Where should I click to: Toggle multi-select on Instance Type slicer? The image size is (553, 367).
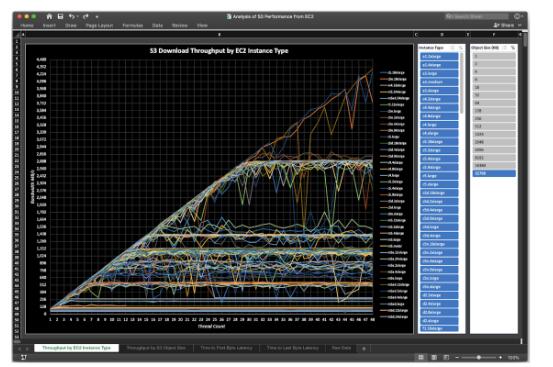[x=452, y=48]
